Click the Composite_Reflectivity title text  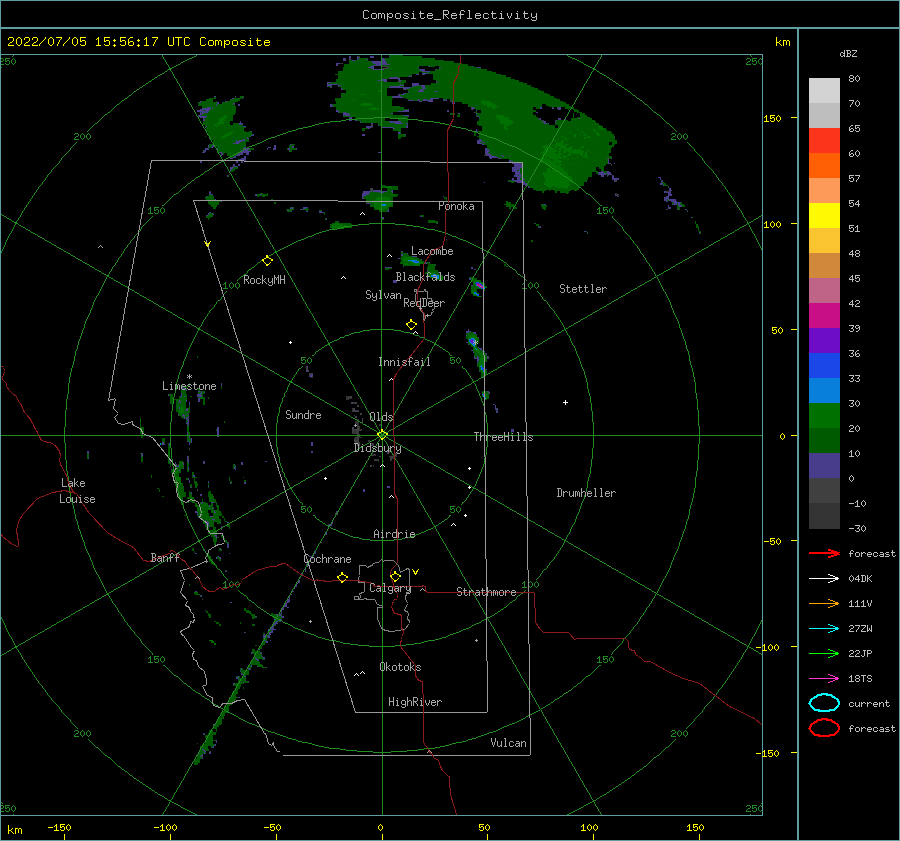click(x=449, y=15)
